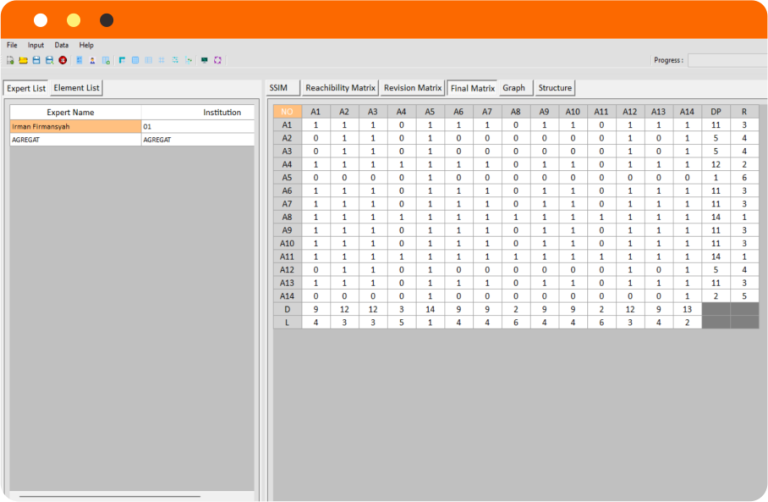Click the Expert Name column header
Screen dimensions: 768x502
click(x=75, y=112)
